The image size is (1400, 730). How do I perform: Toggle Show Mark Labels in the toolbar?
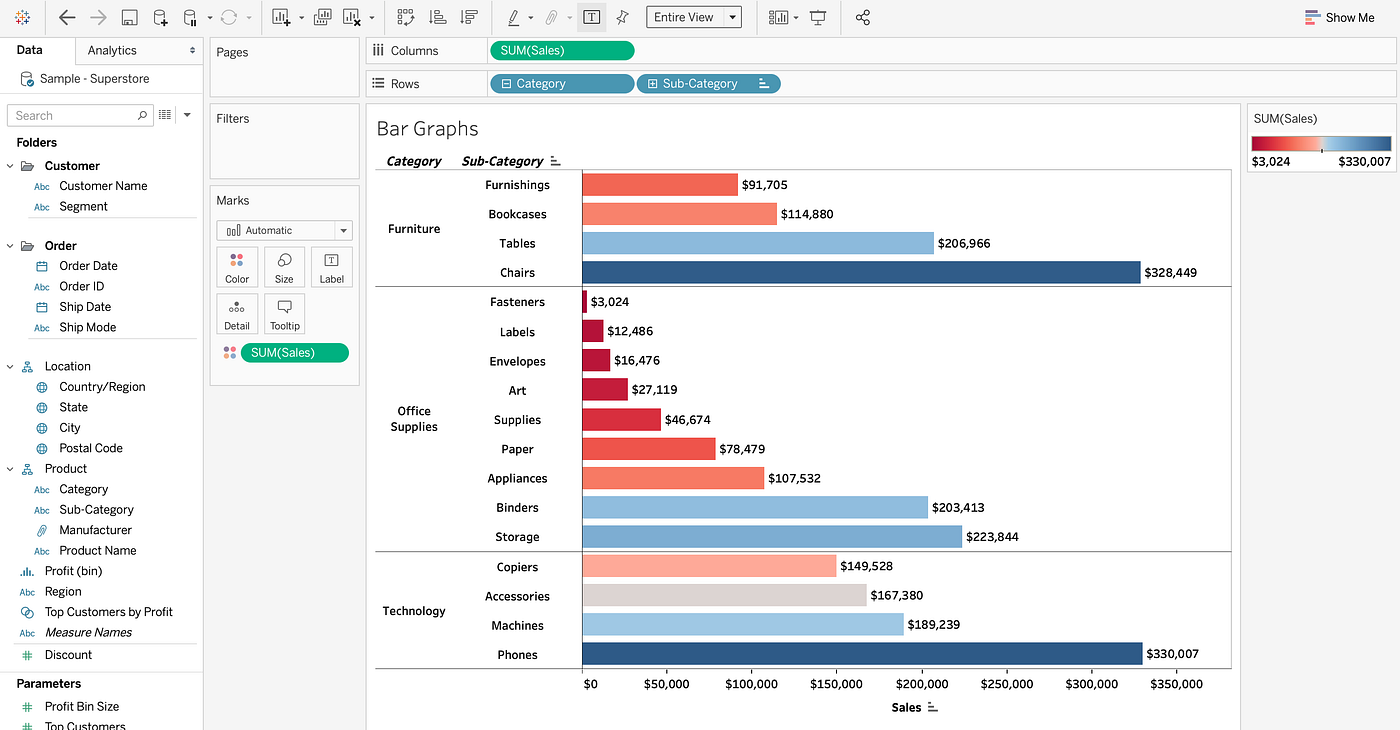[591, 17]
